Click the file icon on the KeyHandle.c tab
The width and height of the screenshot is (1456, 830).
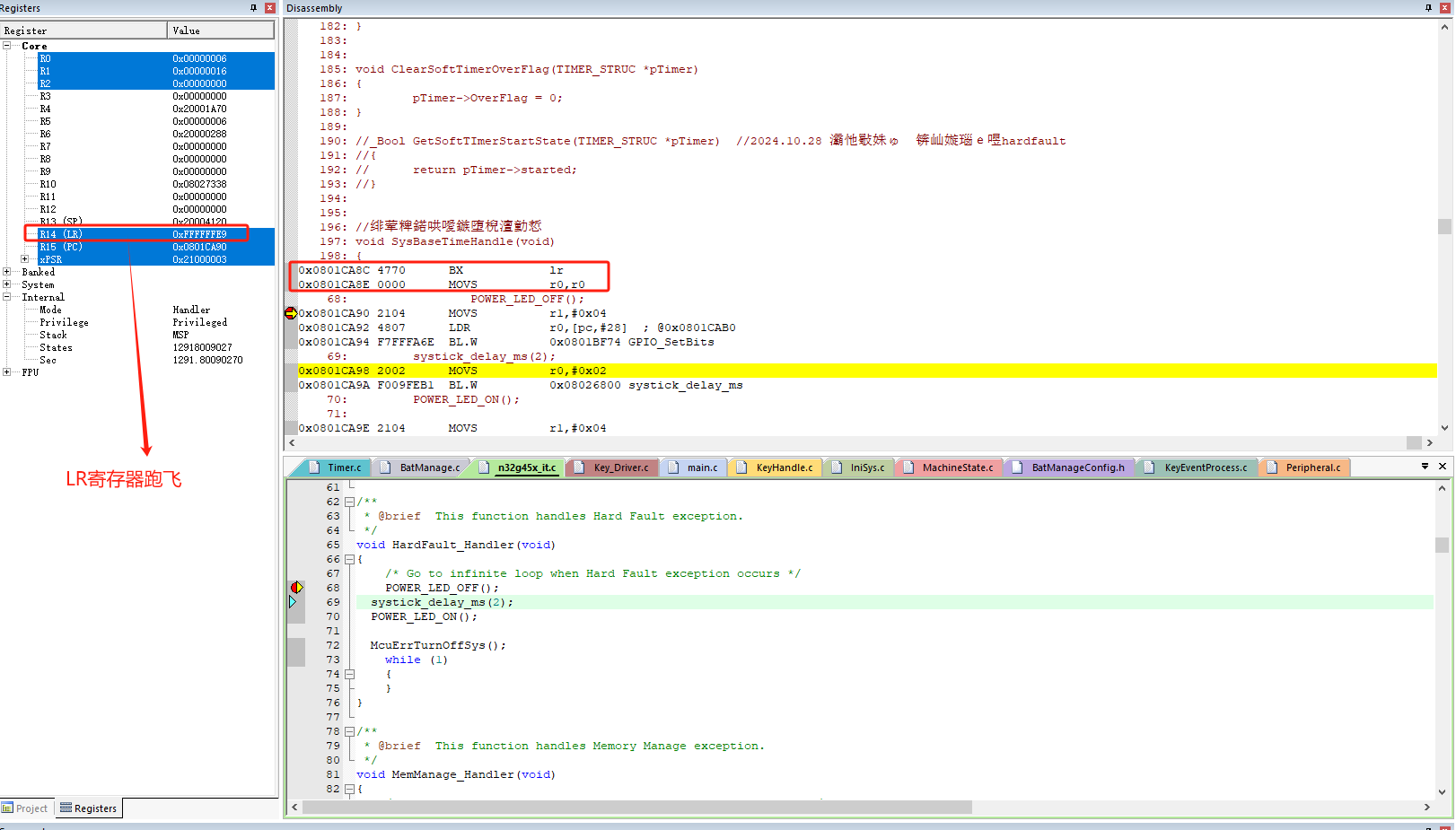pos(741,467)
